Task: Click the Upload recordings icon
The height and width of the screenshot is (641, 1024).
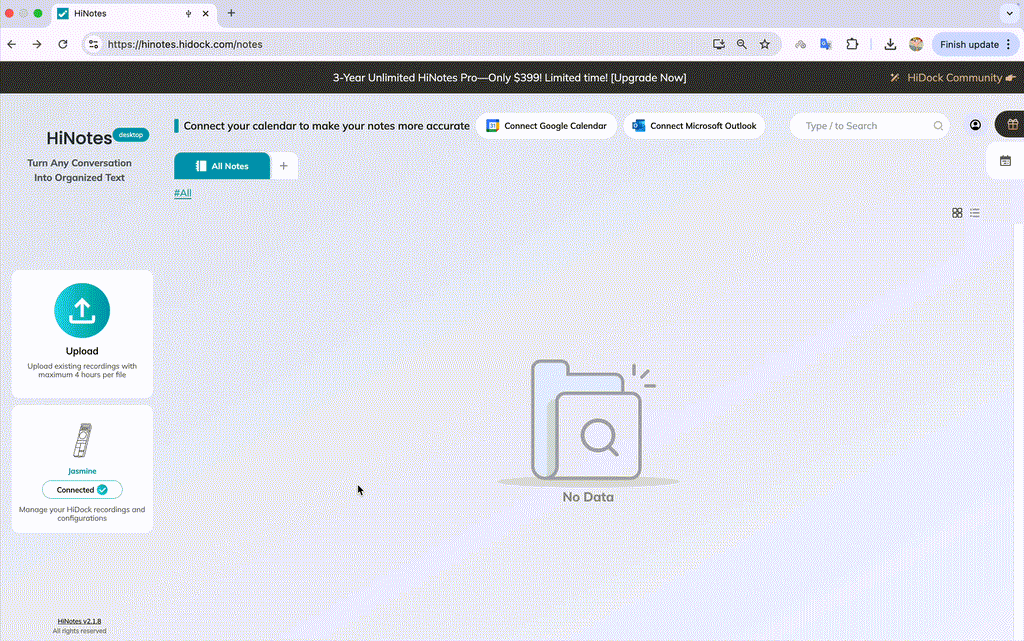Action: (82, 311)
